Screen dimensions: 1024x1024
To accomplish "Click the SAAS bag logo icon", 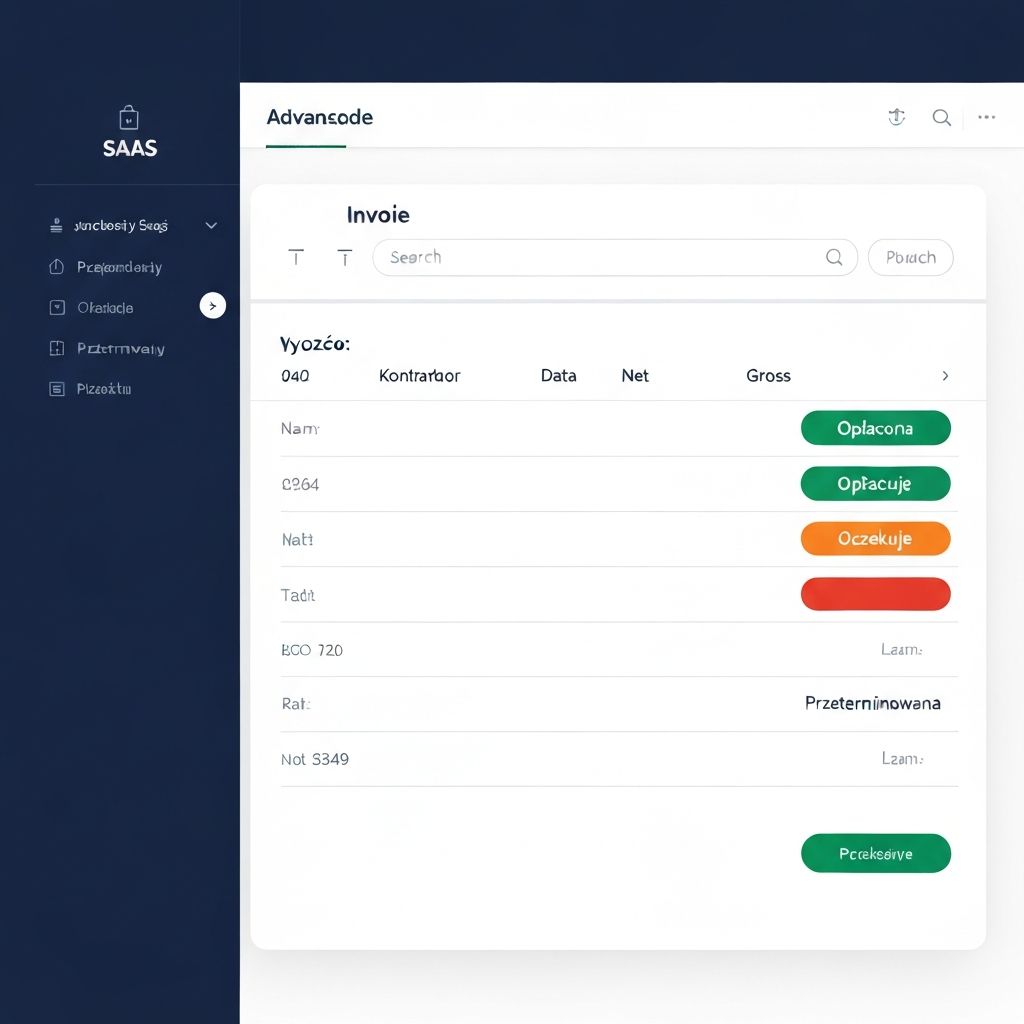I will tap(128, 117).
